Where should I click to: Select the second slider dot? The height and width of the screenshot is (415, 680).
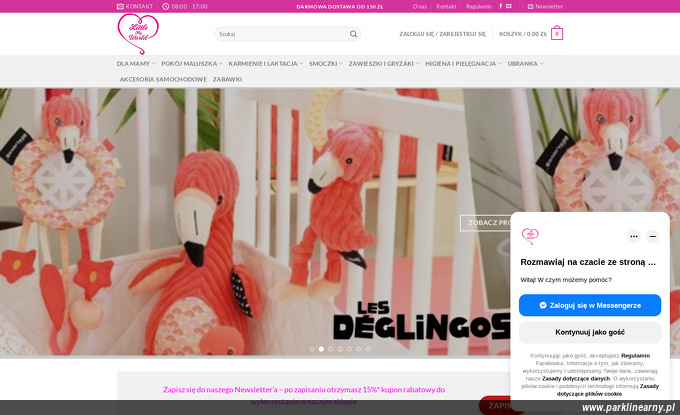point(321,349)
